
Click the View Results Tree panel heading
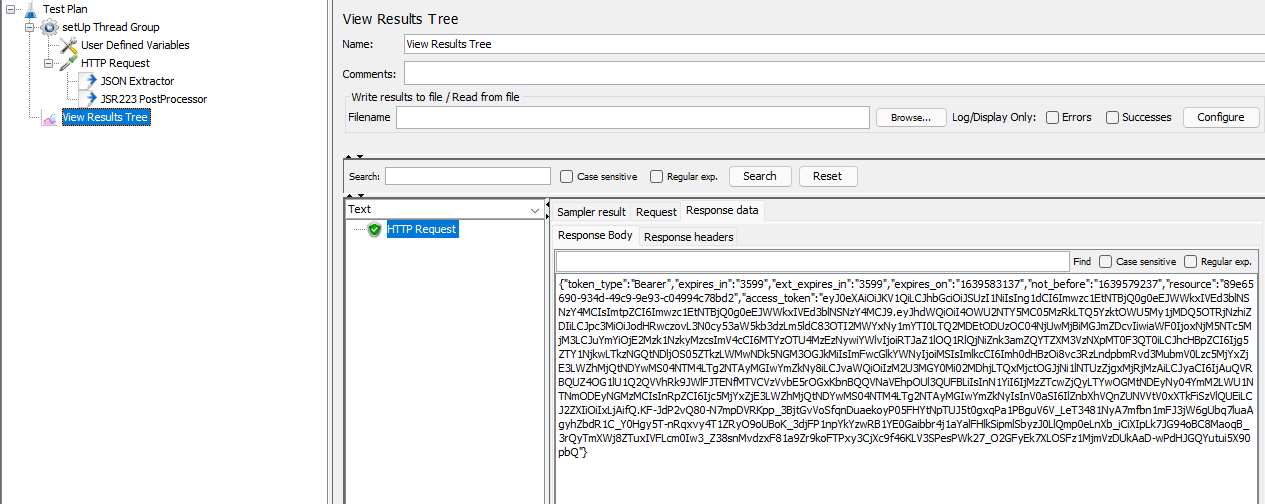pos(400,19)
